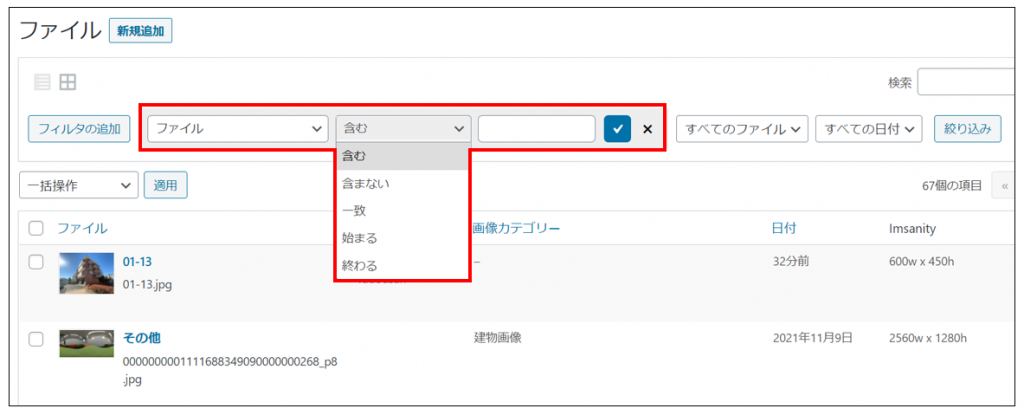Expand the すべての日付 dropdown
Image resolution: width=1024 pixels, height=415 pixels.
(x=867, y=129)
